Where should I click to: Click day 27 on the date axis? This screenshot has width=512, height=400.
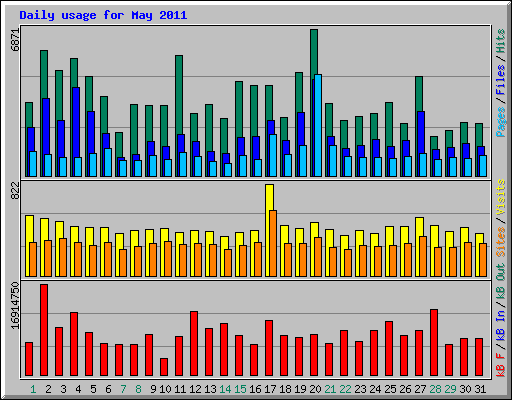click(420, 389)
